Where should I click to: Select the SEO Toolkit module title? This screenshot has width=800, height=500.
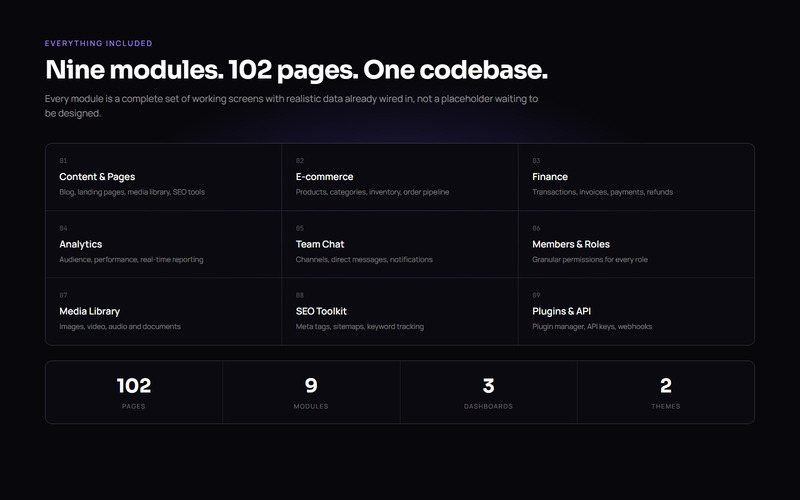[321, 311]
